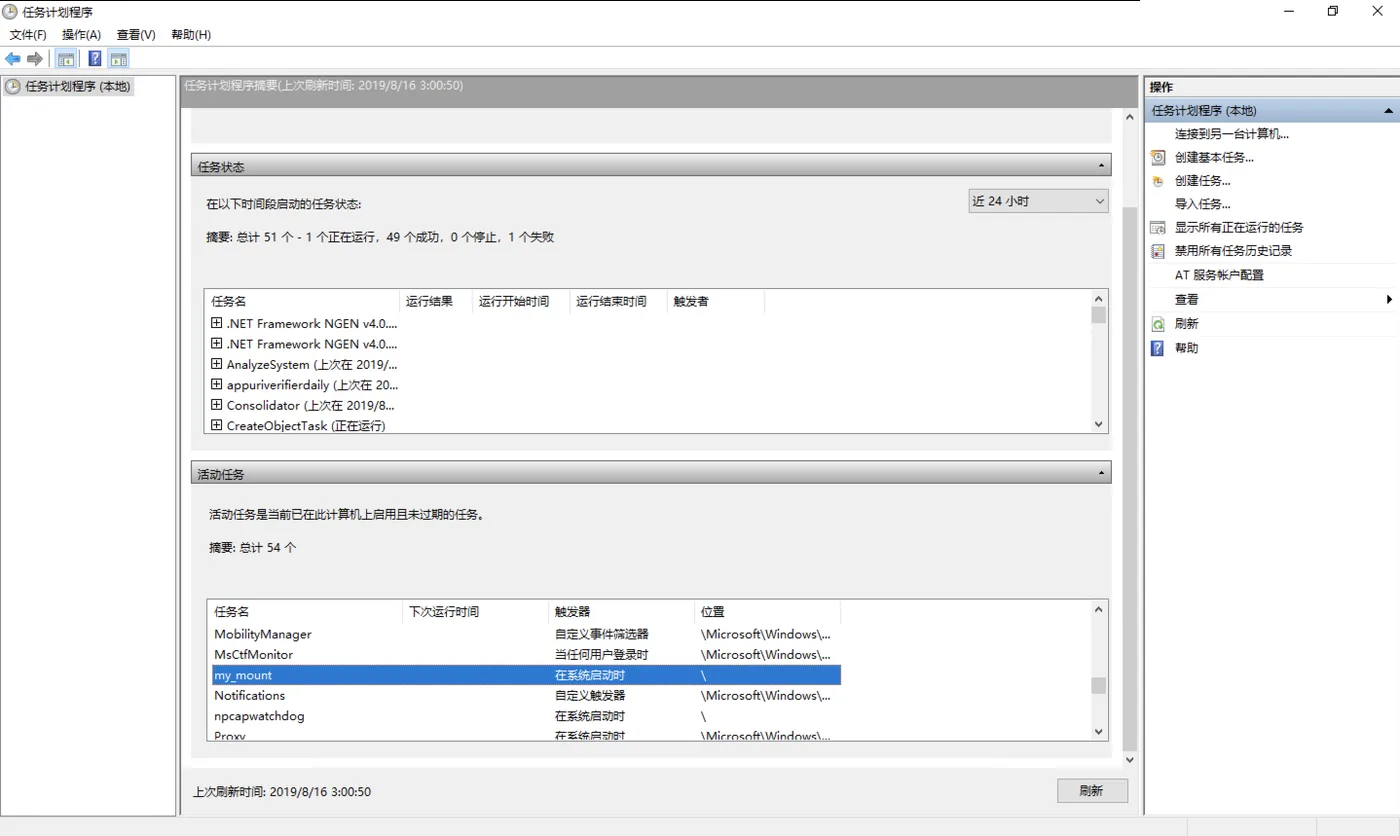
Task: Click the task status list scroll-up arrow
Action: pos(1099,298)
